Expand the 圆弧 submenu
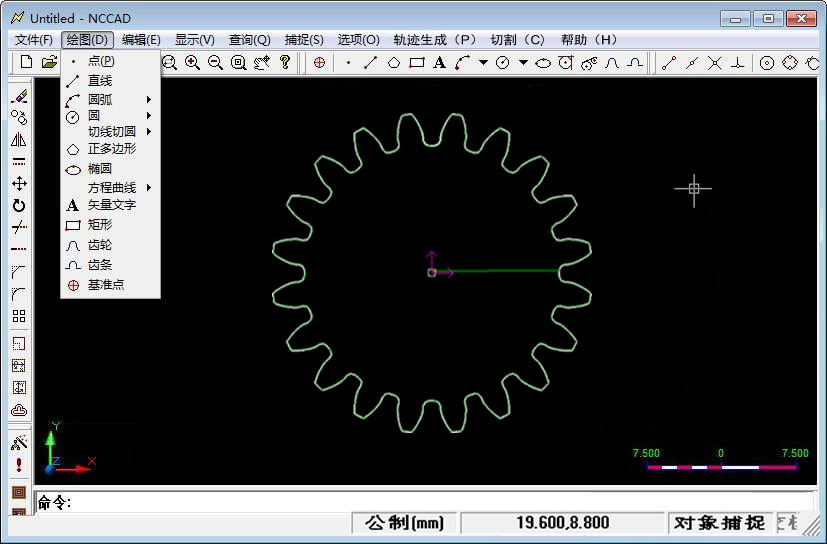Screen dimensions: 827x544 pyautogui.click(x=110, y=99)
